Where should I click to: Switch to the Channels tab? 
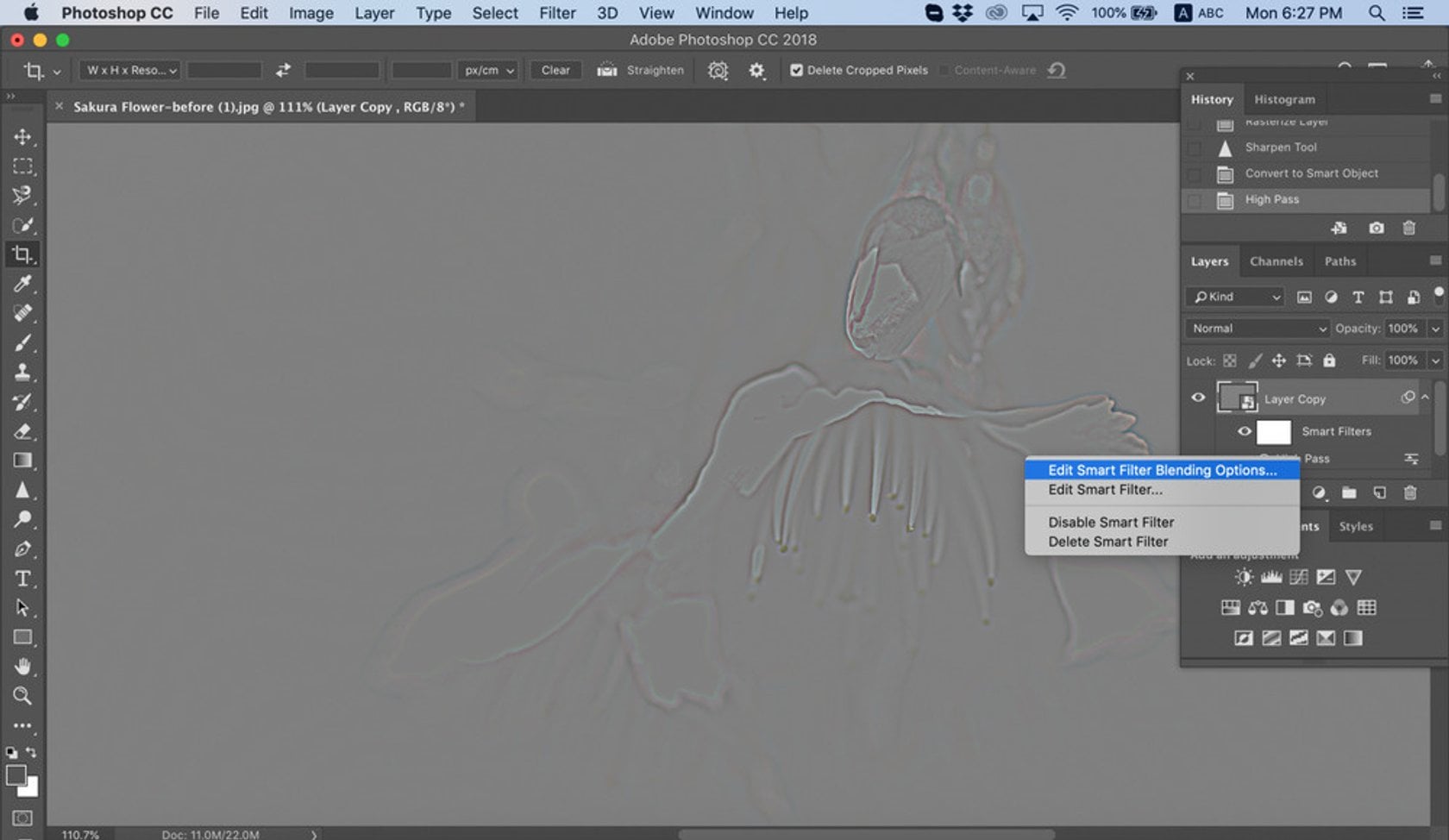click(x=1276, y=261)
